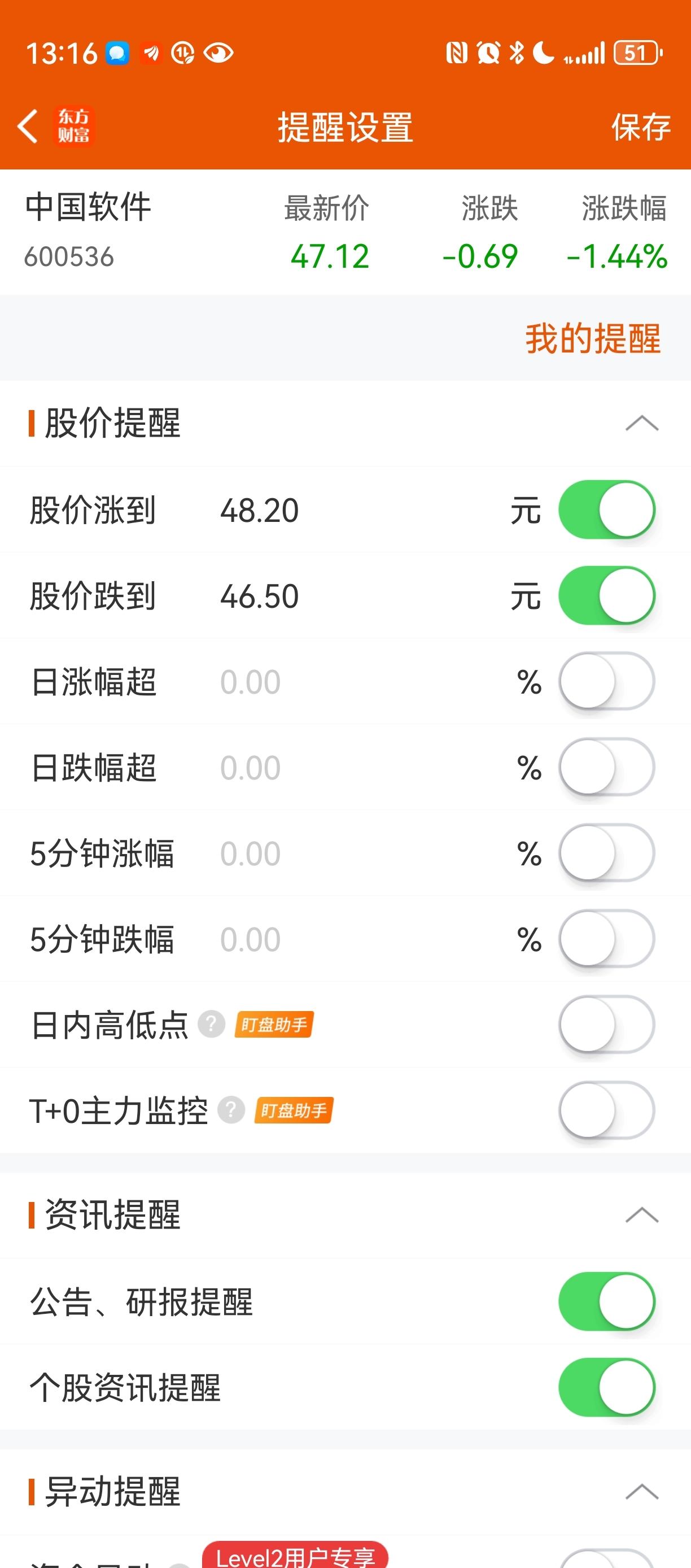The height and width of the screenshot is (1568, 691).
Task: Tap the 盯盘助手 badge next to 日内高低点
Action: 274,1025
